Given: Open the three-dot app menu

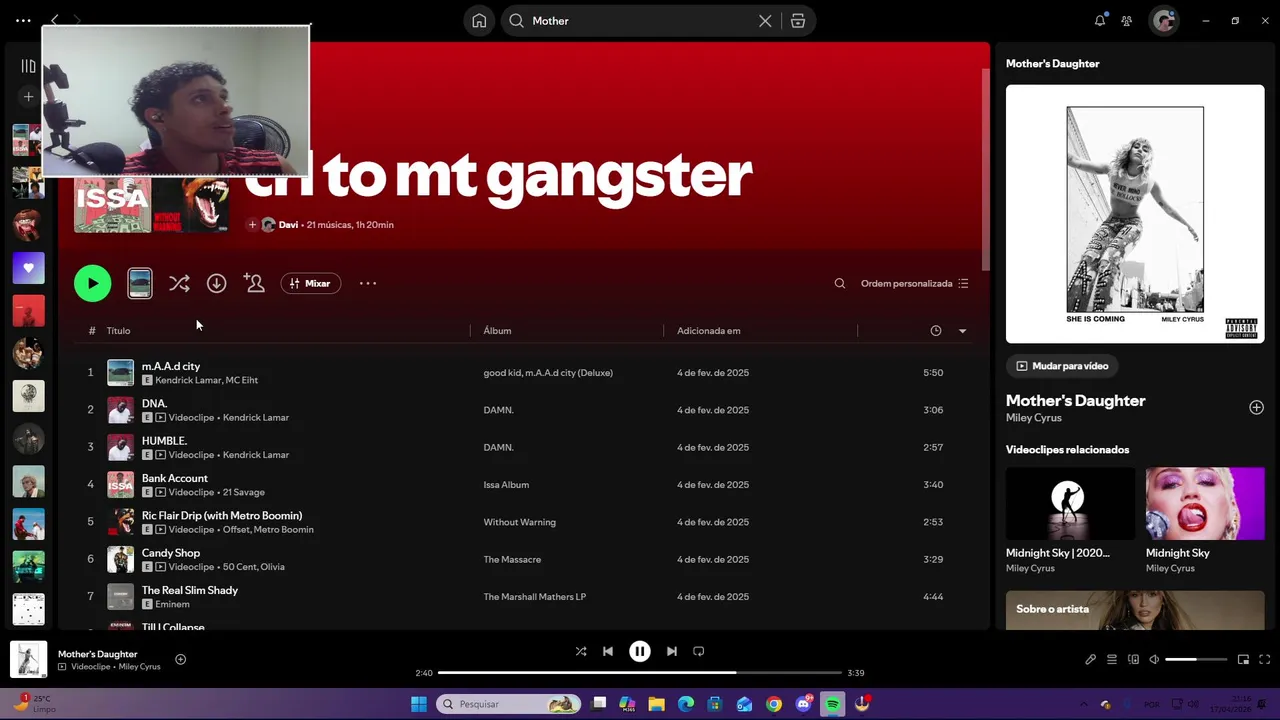Looking at the screenshot, I should coord(23,20).
